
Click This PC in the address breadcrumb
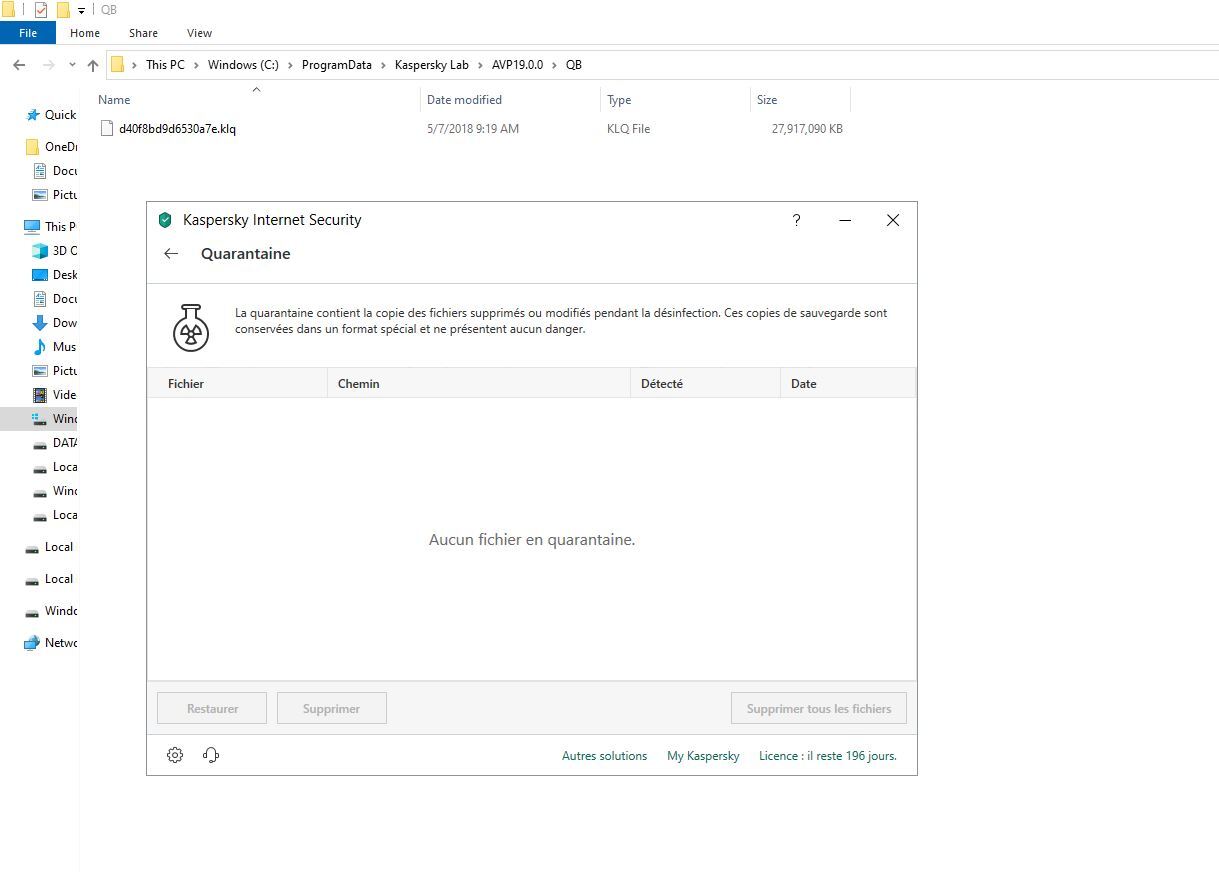[x=165, y=65]
